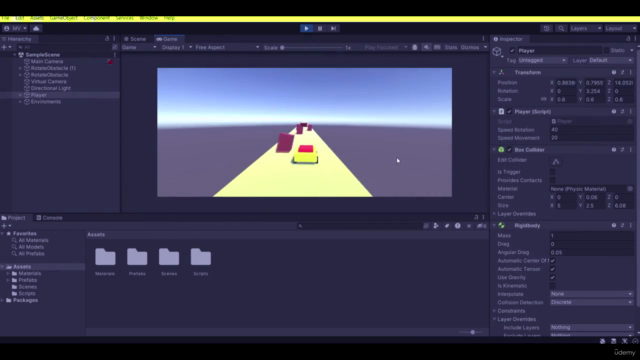This screenshot has width=640, height=360.
Task: Toggle Player Script enabled checkbox
Action: 509,111
